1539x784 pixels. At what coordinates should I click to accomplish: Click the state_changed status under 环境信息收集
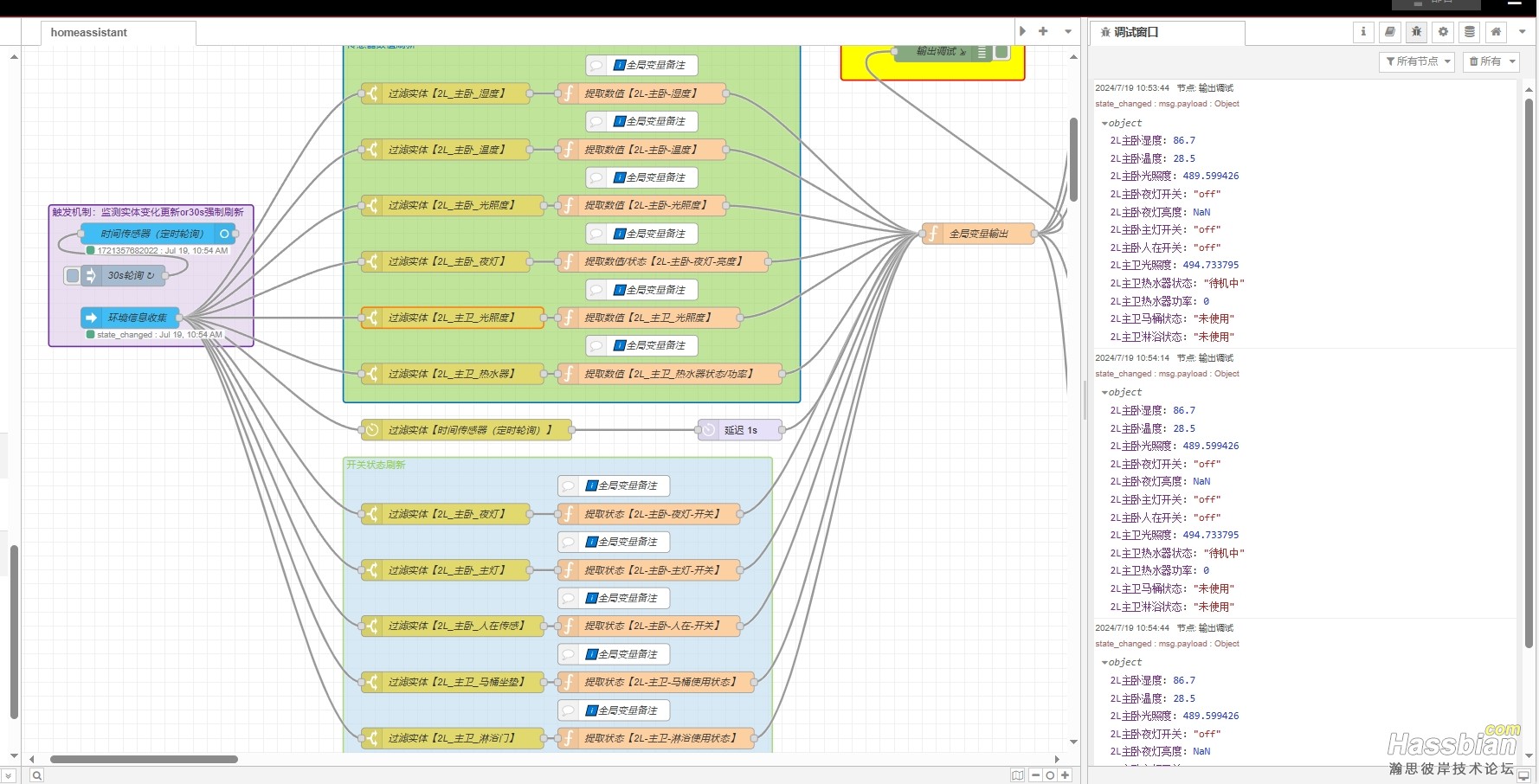(154, 335)
